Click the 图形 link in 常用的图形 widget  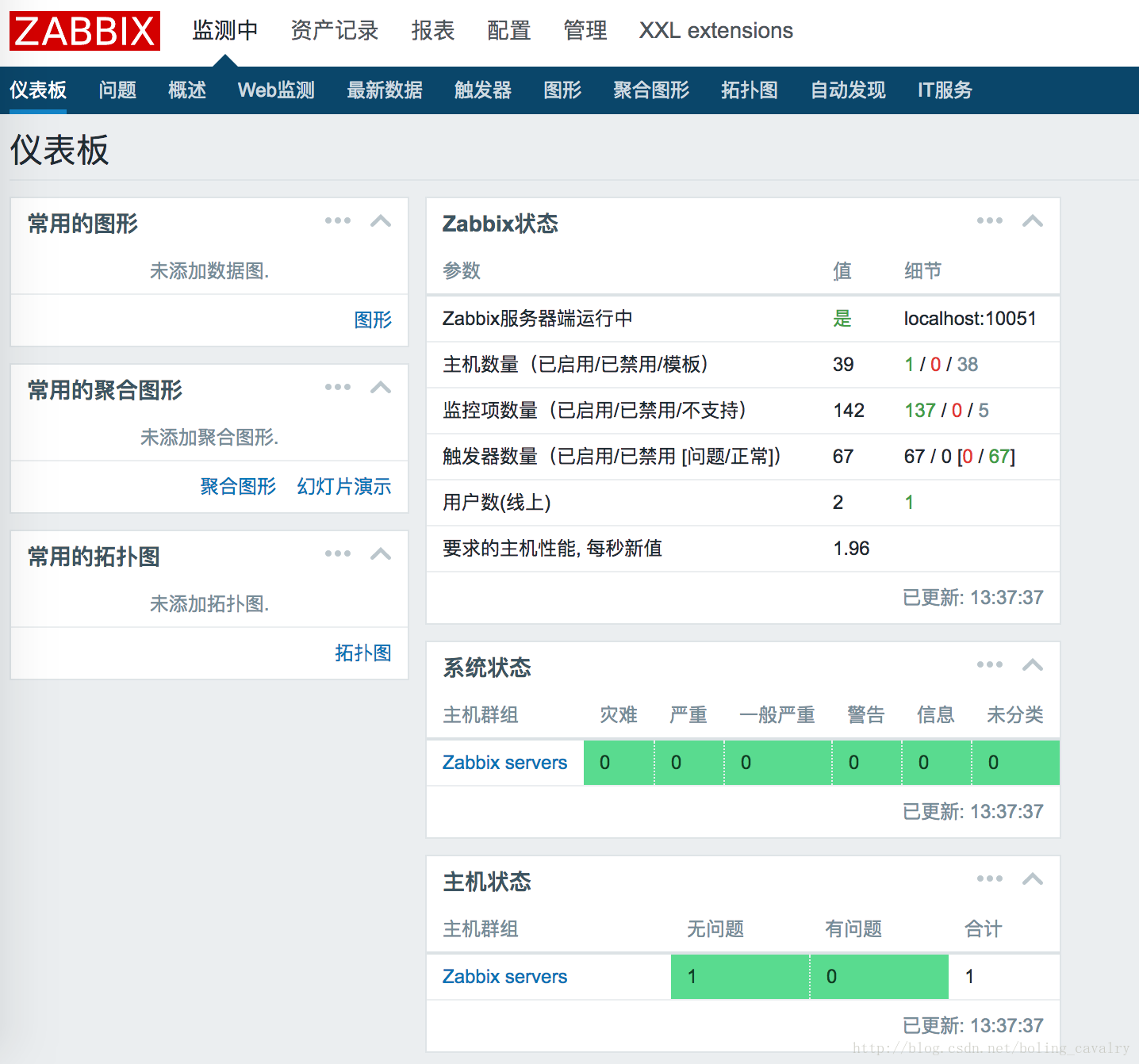click(373, 320)
